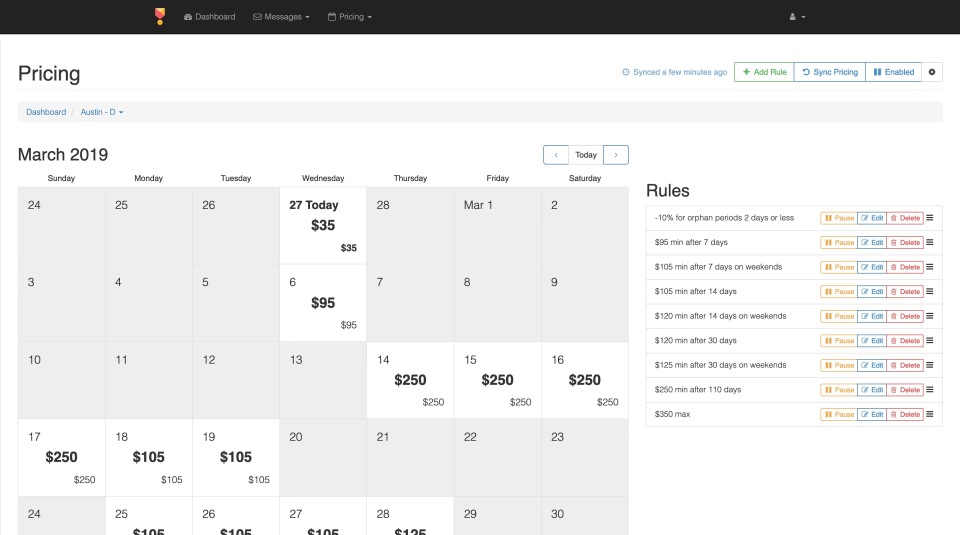Select March 18 cell priced $105
This screenshot has height=535, width=960.
149,457
